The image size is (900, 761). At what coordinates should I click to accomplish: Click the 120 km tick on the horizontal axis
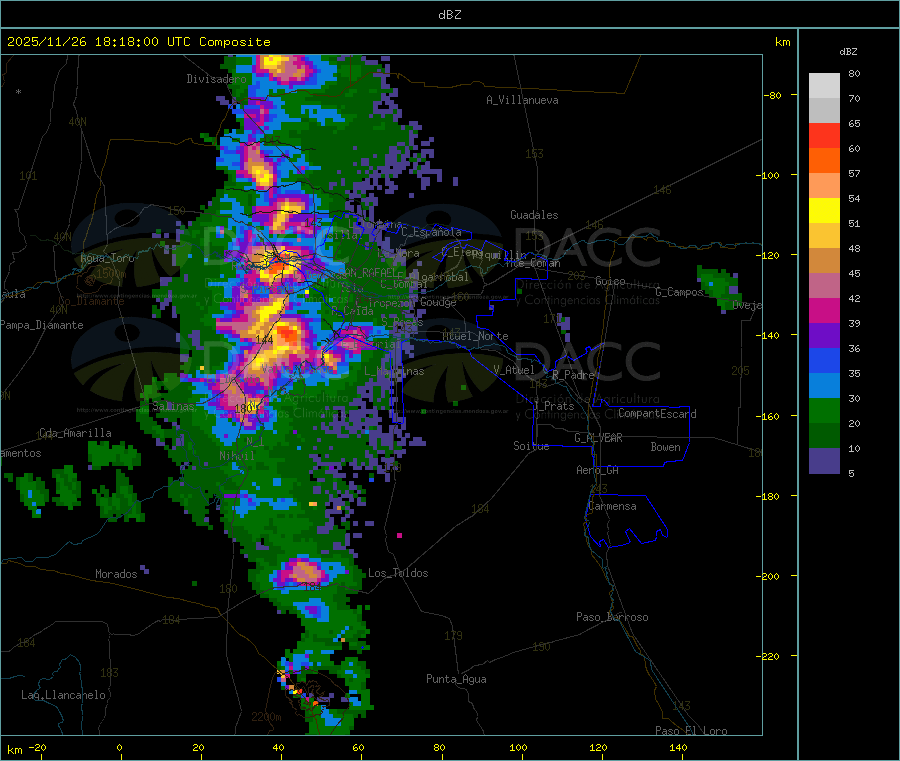pos(598,748)
